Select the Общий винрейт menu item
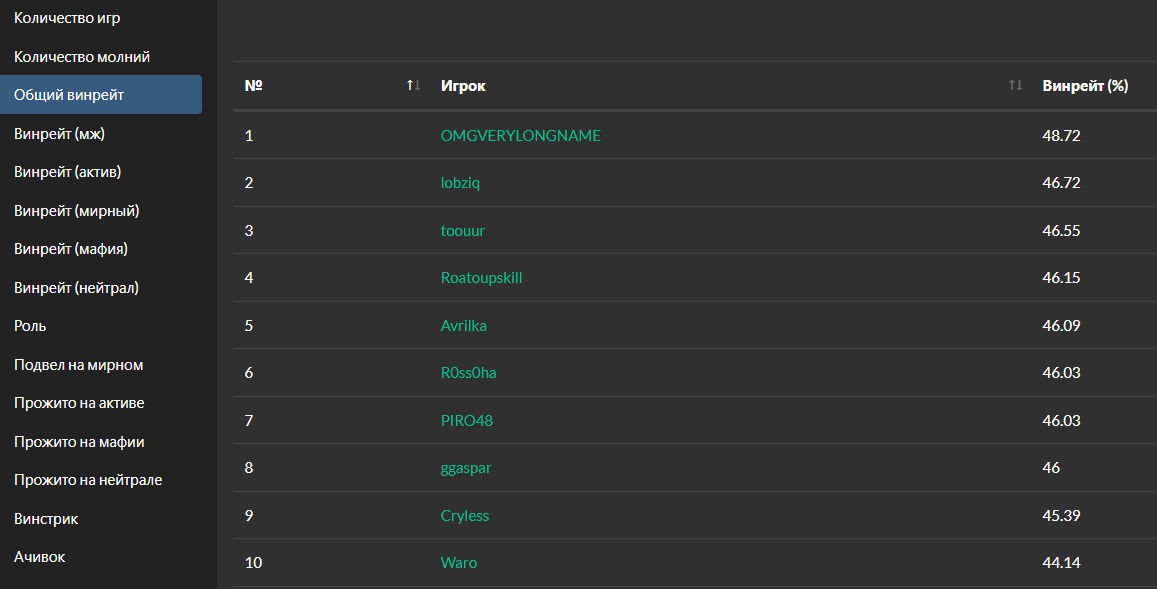Image resolution: width=1157 pixels, height=589 pixels. [x=69, y=95]
